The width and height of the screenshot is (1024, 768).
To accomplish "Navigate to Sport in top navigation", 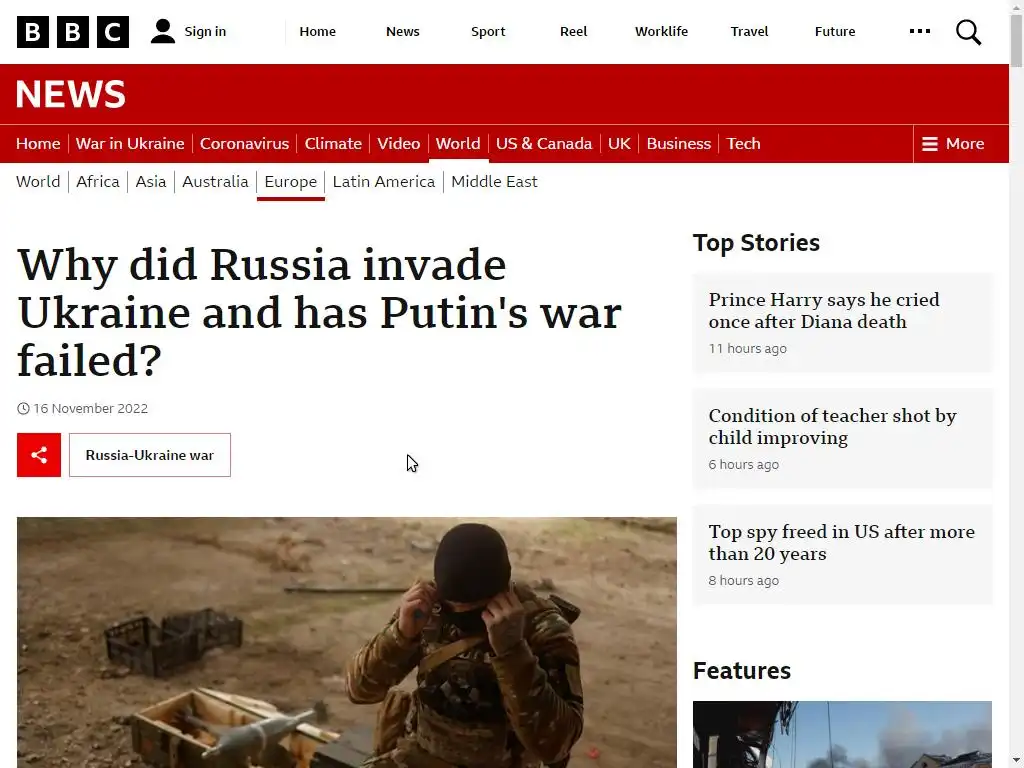I will [488, 31].
